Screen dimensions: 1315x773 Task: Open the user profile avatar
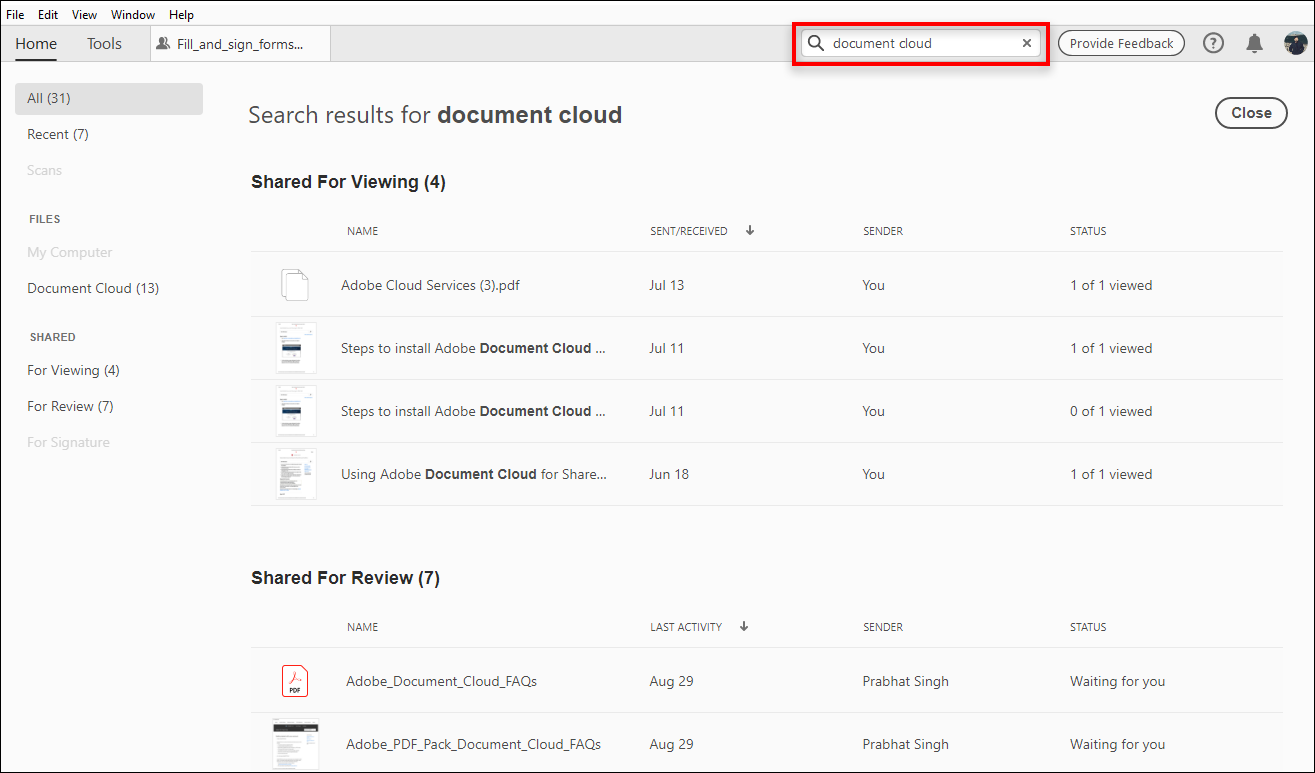coord(1296,43)
